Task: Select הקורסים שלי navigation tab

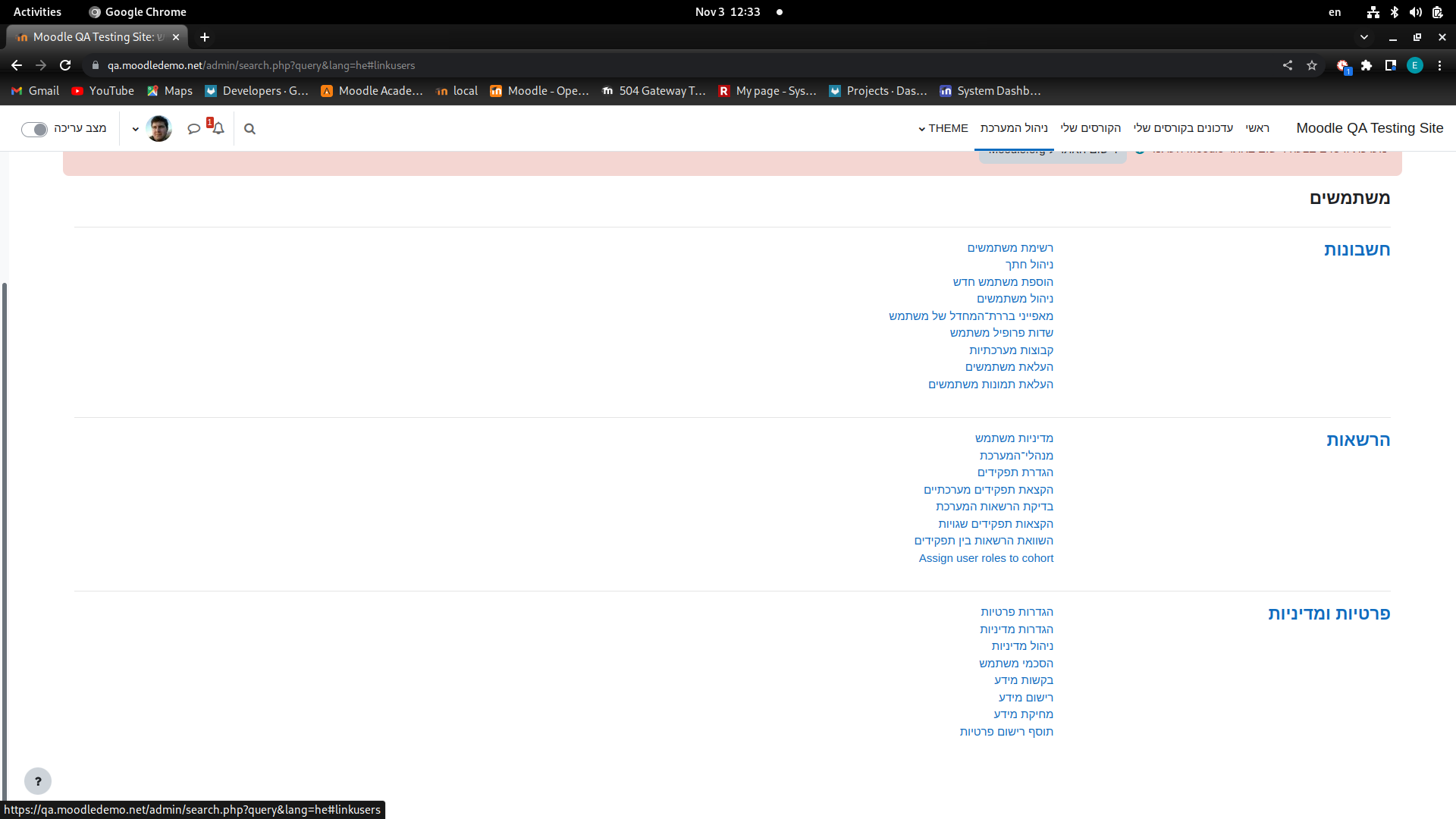Action: point(1090,128)
